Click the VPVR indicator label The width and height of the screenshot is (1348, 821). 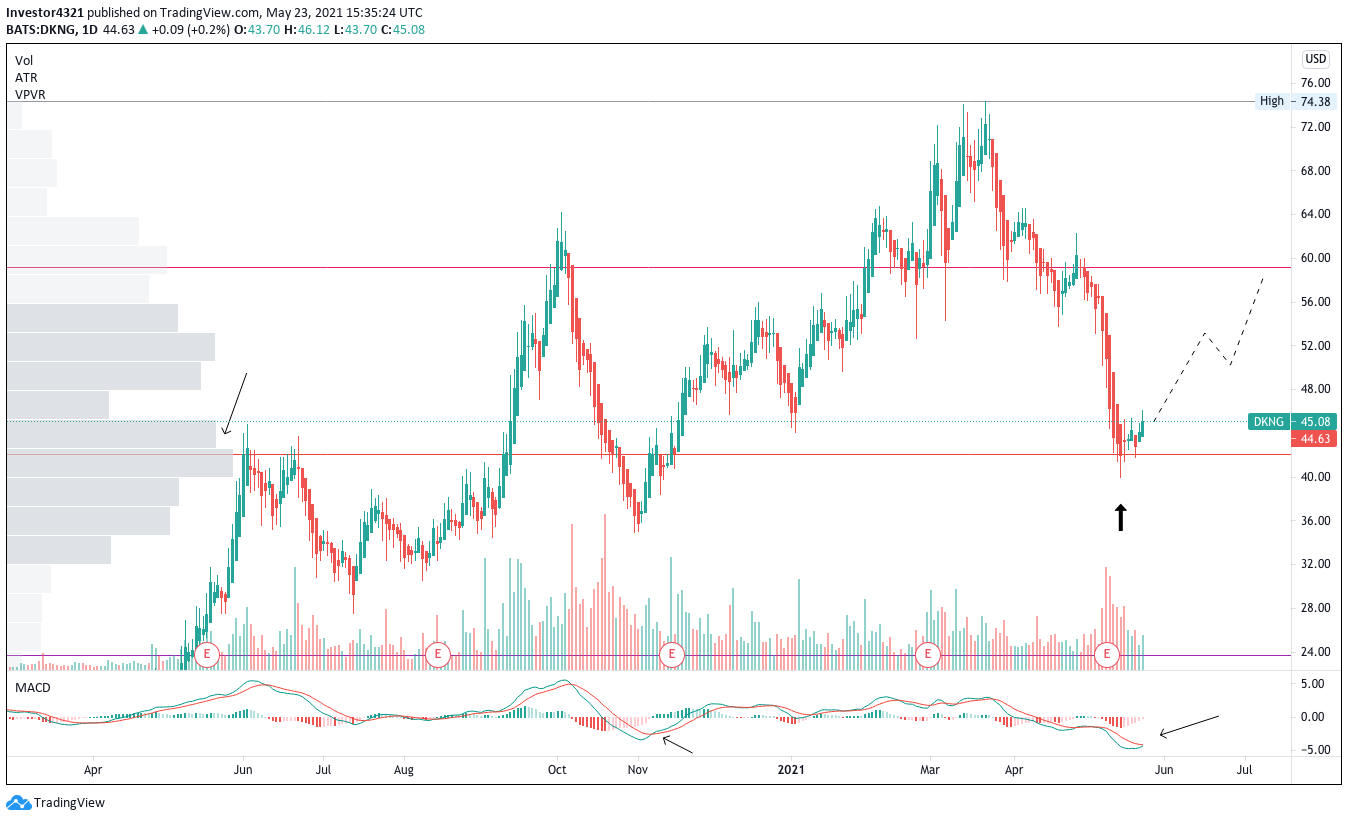(30, 95)
